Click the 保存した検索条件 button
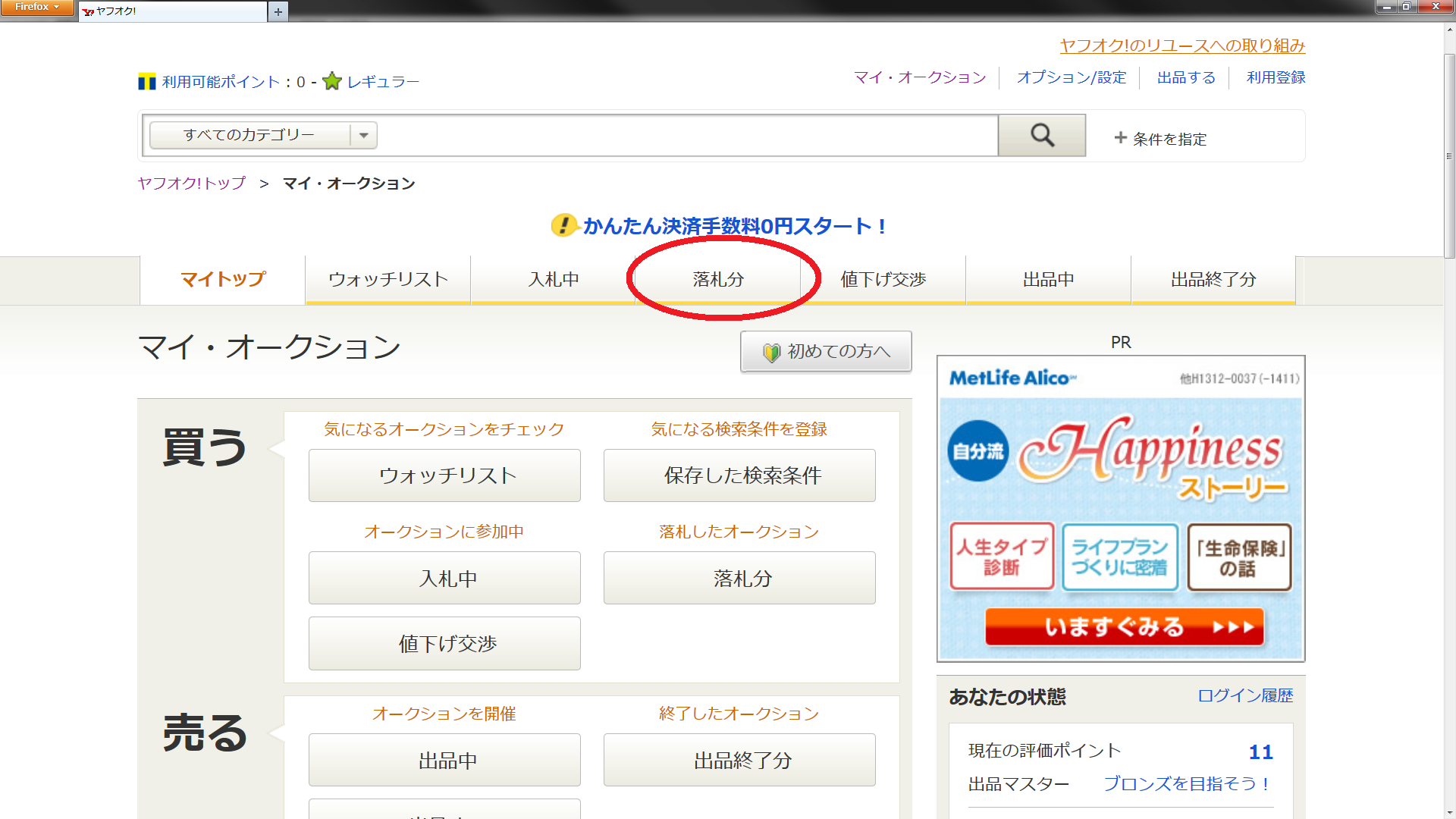Viewport: 1456px width, 819px height. click(x=739, y=475)
